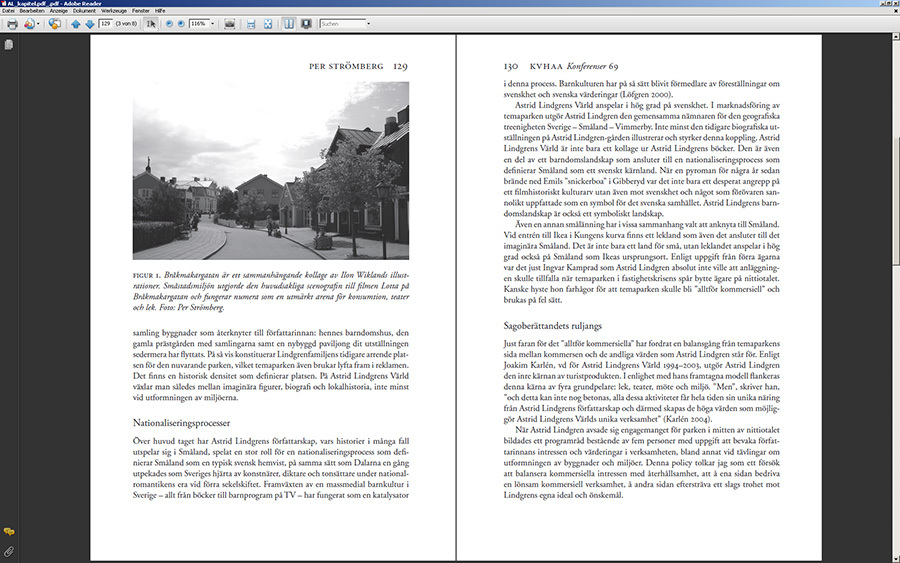Click the fit-width scrolling page icon
Screen dimensions: 900x563
251,24
